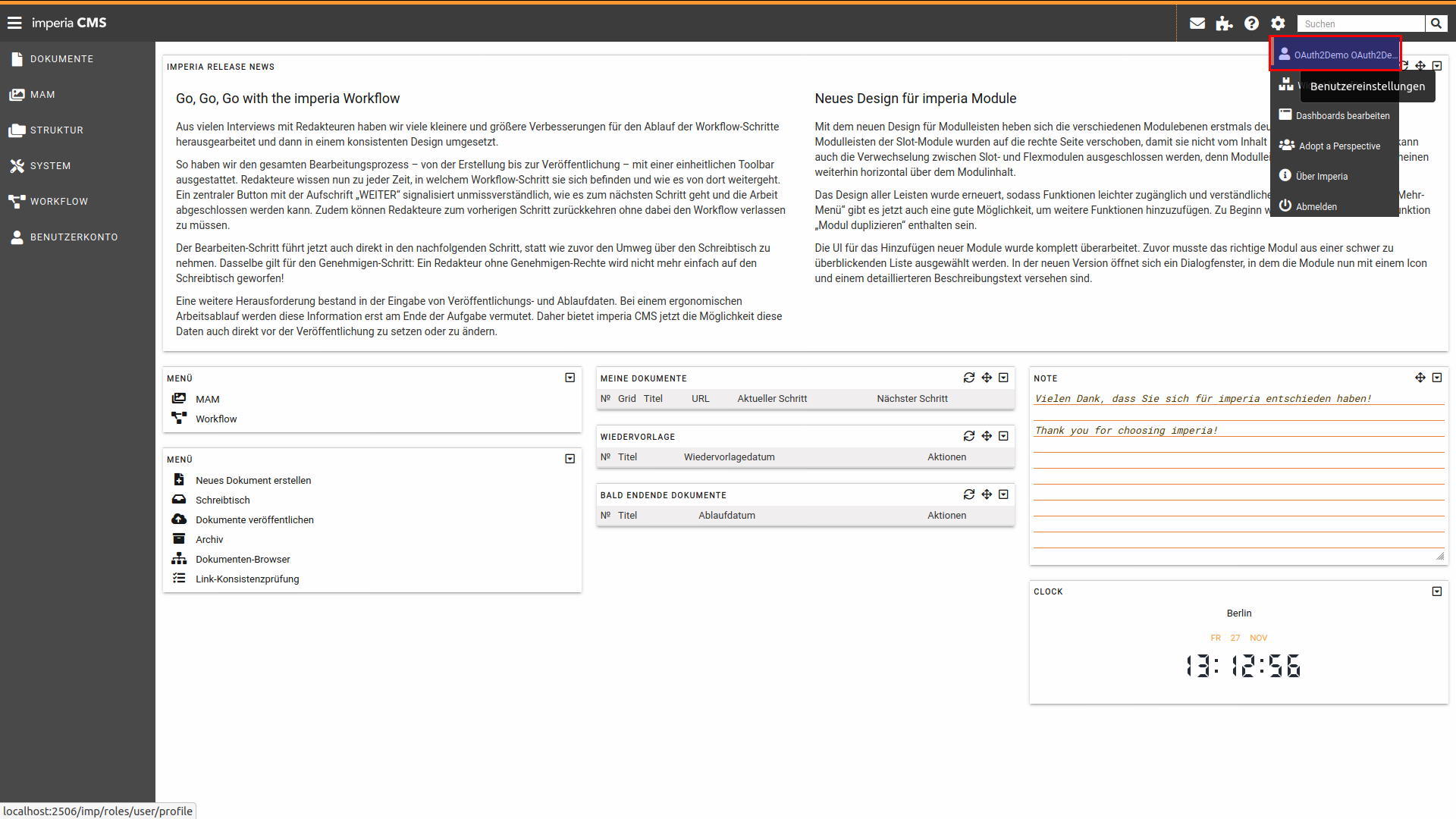
Task: Open the SYSTEM sidebar section
Action: (x=77, y=166)
